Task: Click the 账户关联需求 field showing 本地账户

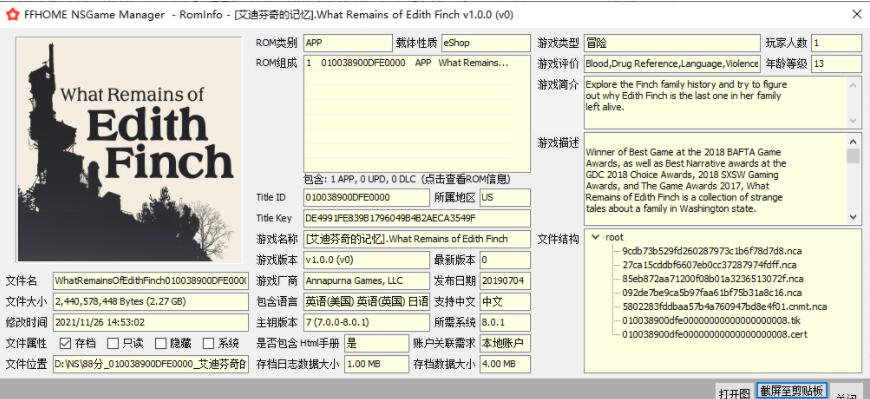Action: coord(505,344)
